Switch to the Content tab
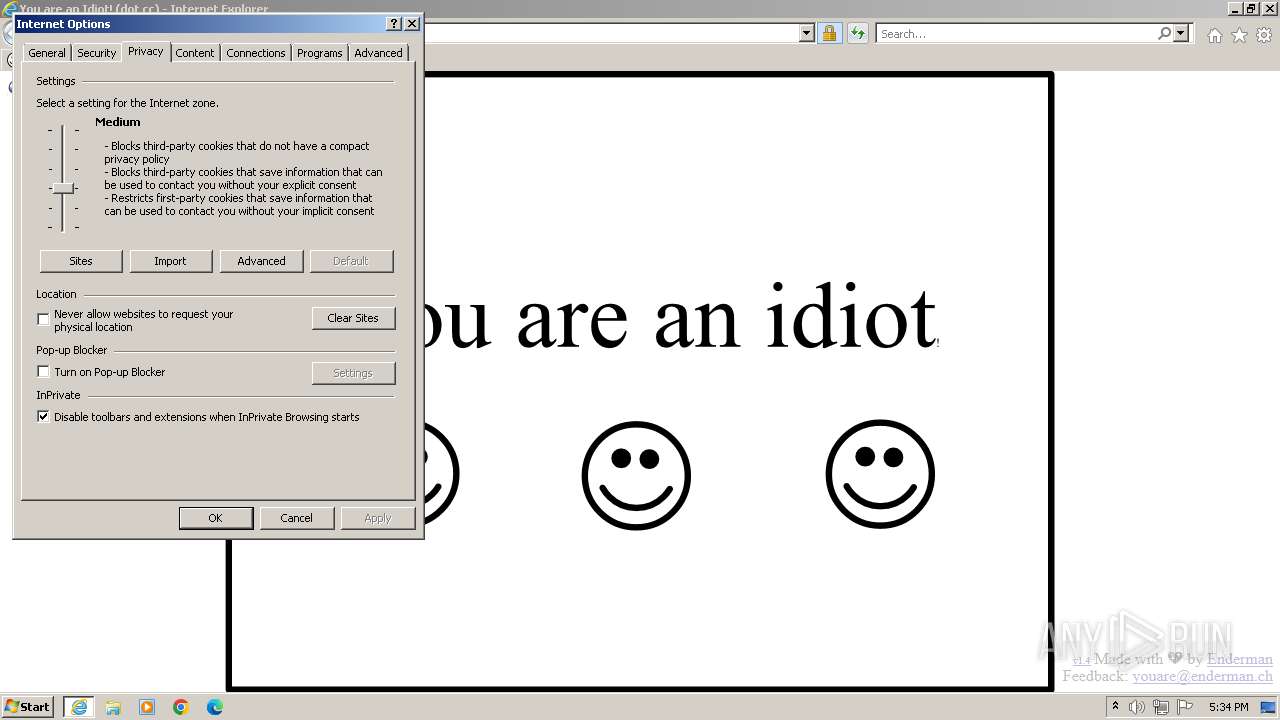The width and height of the screenshot is (1280, 720). [x=195, y=53]
